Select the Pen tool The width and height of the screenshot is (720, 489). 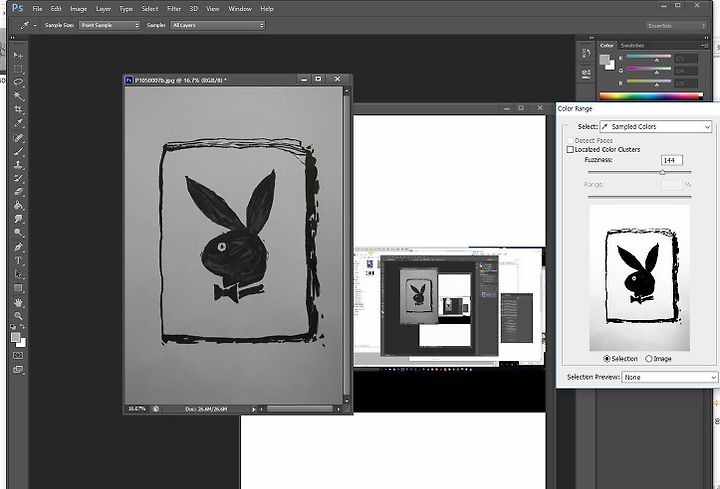18,247
